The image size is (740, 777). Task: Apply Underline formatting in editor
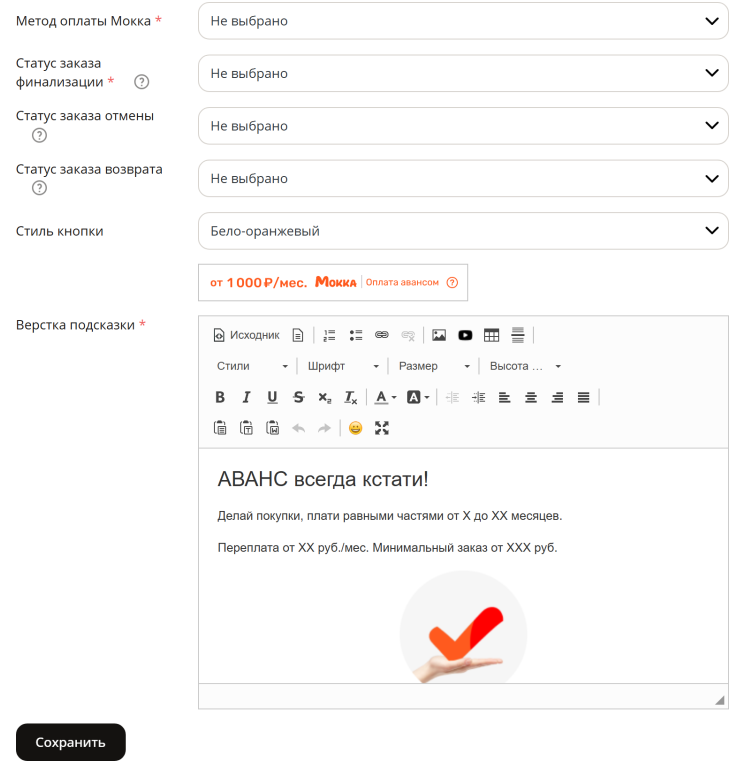pos(272,397)
